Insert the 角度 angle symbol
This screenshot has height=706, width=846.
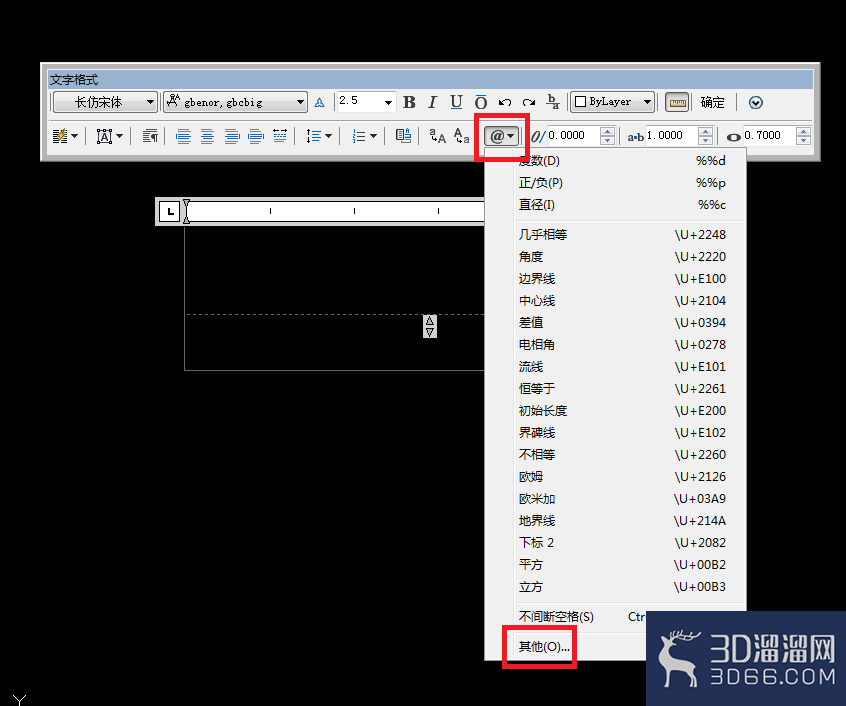[x=622, y=257]
